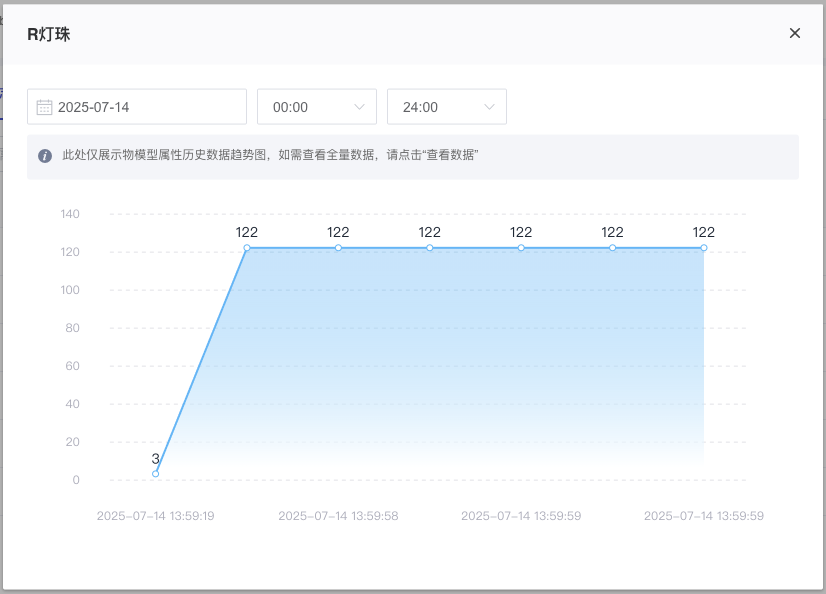
Task: Click the R灯珠 dialog title
Action: [48, 34]
